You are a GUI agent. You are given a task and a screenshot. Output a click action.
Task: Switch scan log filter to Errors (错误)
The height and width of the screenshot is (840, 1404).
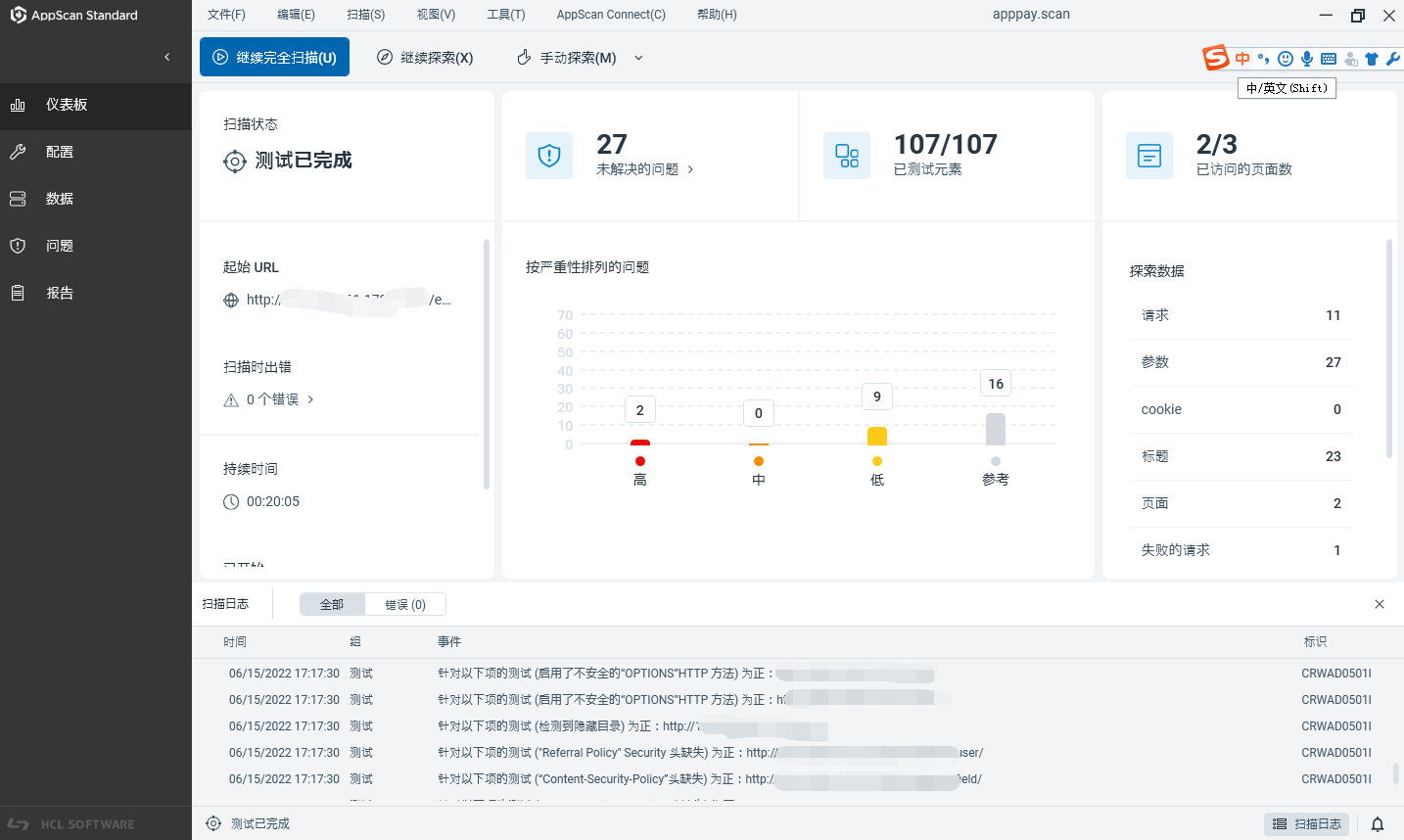click(404, 604)
